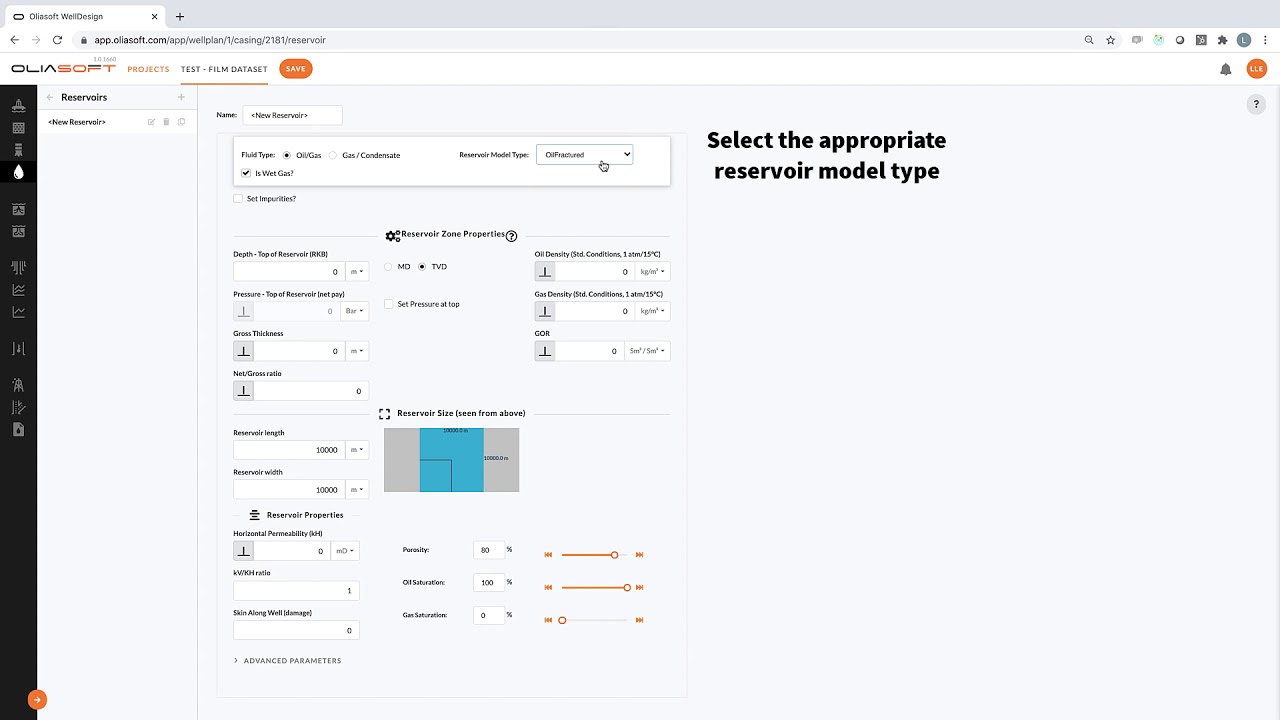Click the rig platform icon at sidebar top
The image size is (1280, 720).
click(x=18, y=106)
